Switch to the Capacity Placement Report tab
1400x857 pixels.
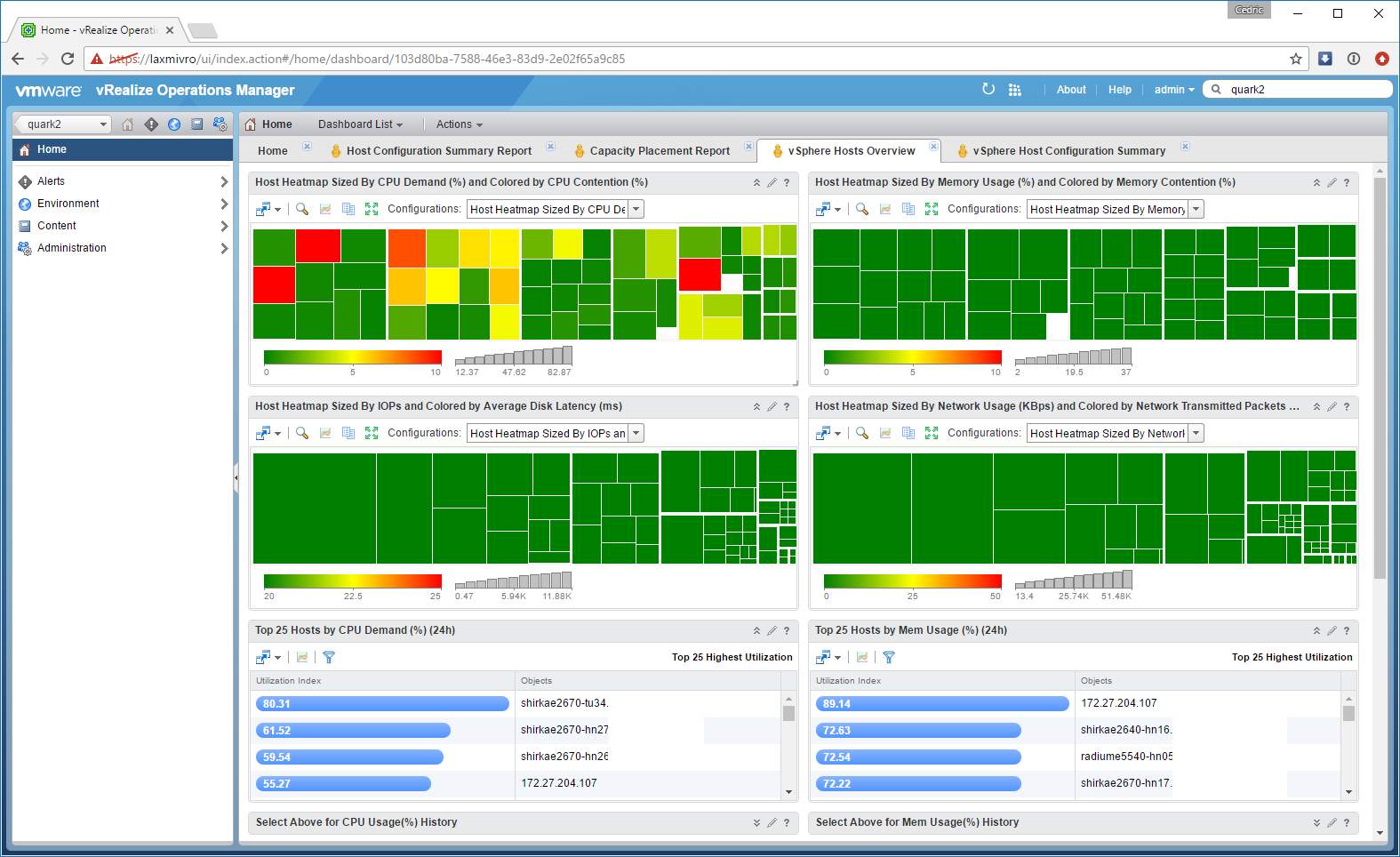coord(659,151)
